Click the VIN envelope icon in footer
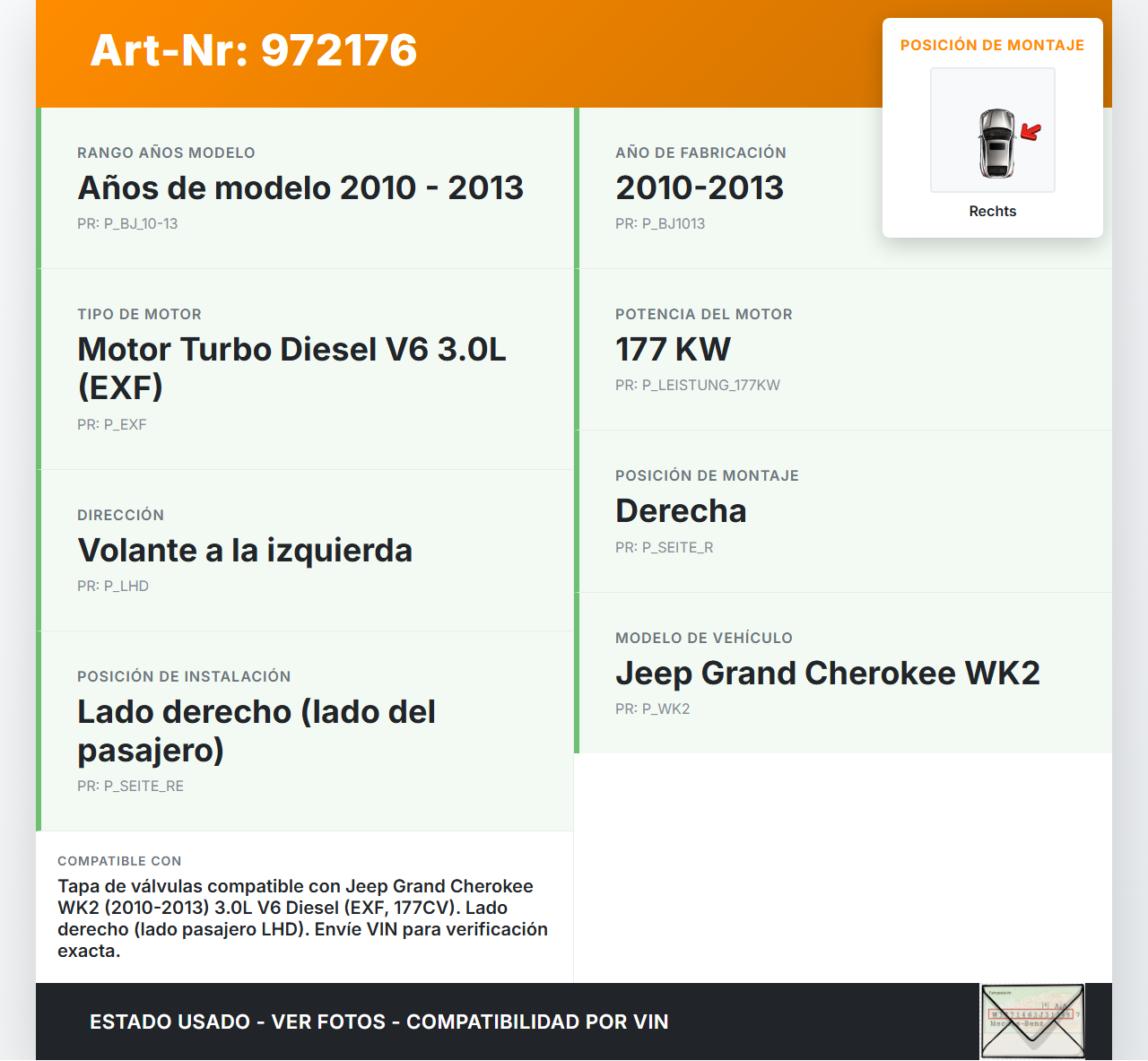The image size is (1148, 1061). [1032, 1022]
